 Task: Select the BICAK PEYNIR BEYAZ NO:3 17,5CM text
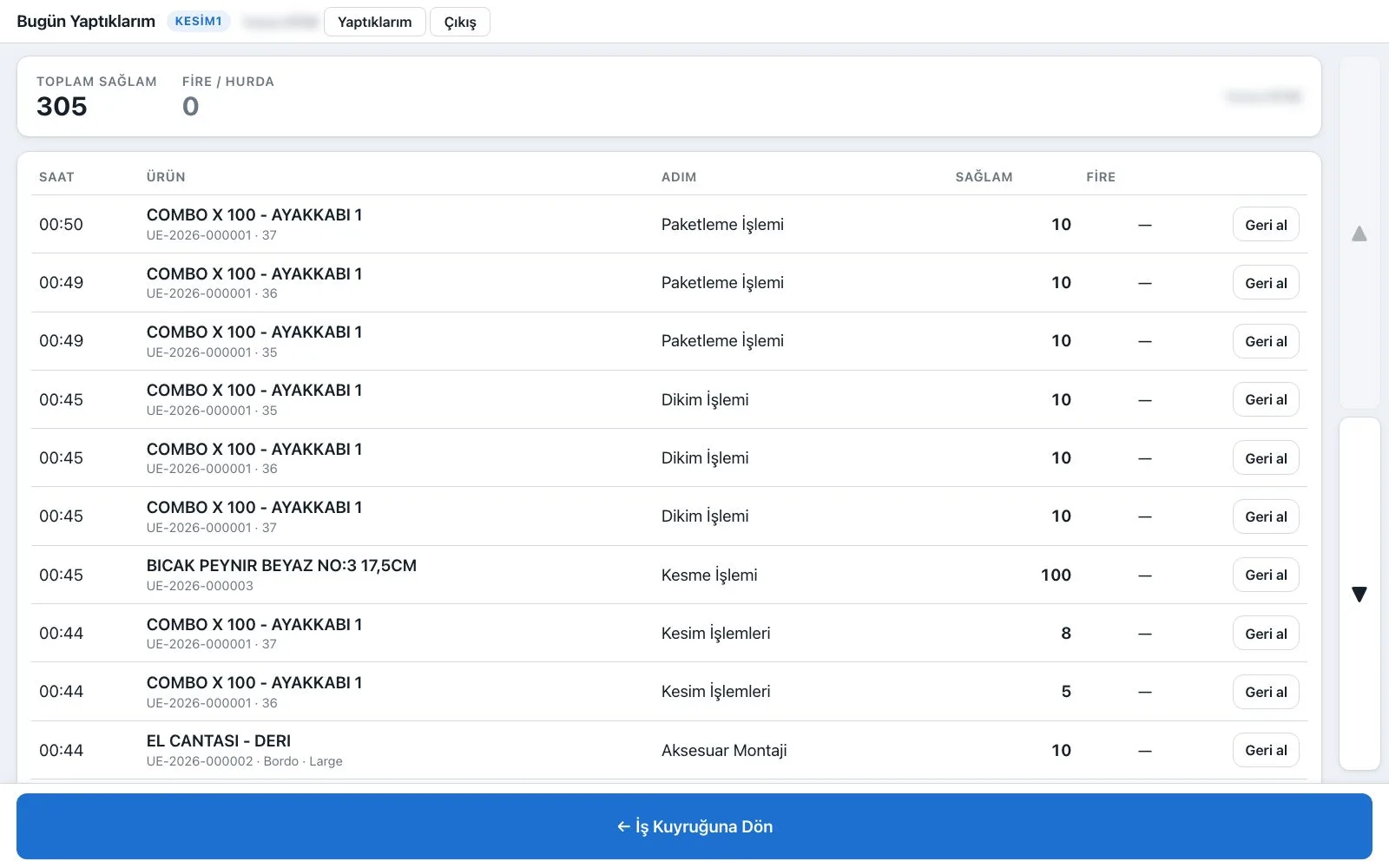(x=281, y=565)
